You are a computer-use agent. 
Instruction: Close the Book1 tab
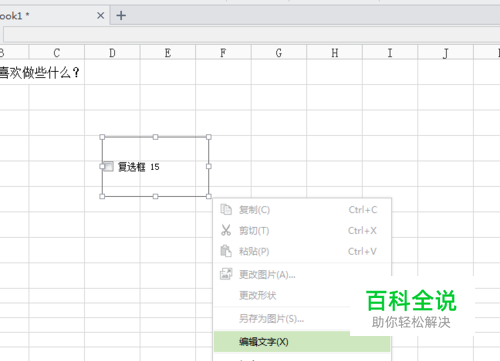(100, 15)
